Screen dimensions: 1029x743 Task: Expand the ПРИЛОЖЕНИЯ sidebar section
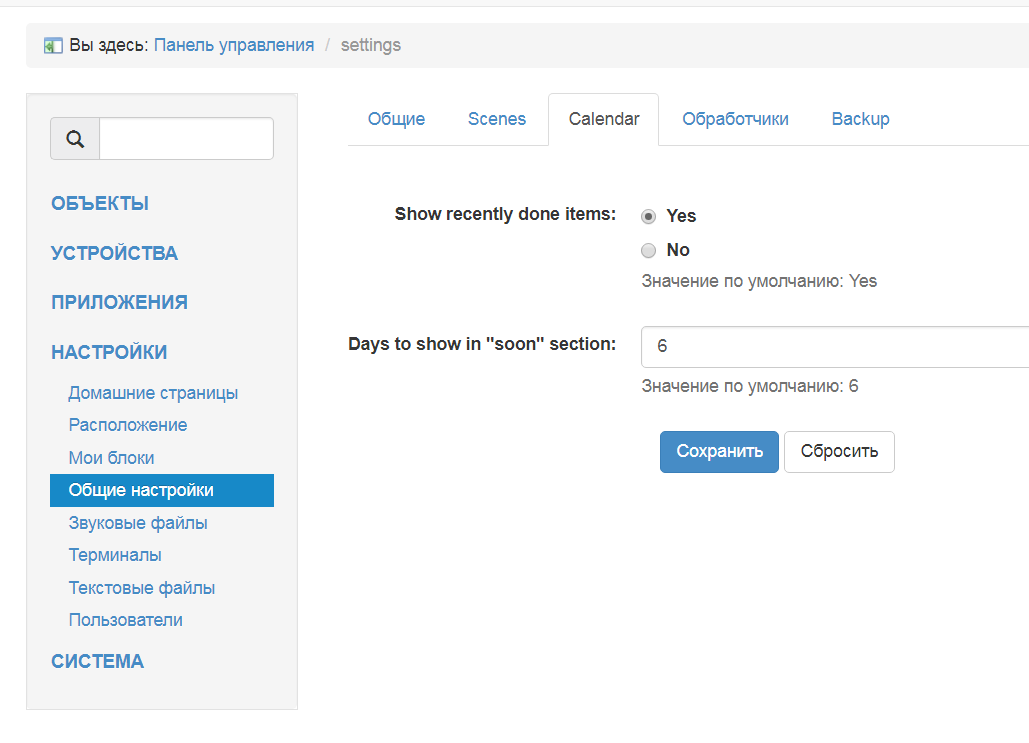(119, 302)
